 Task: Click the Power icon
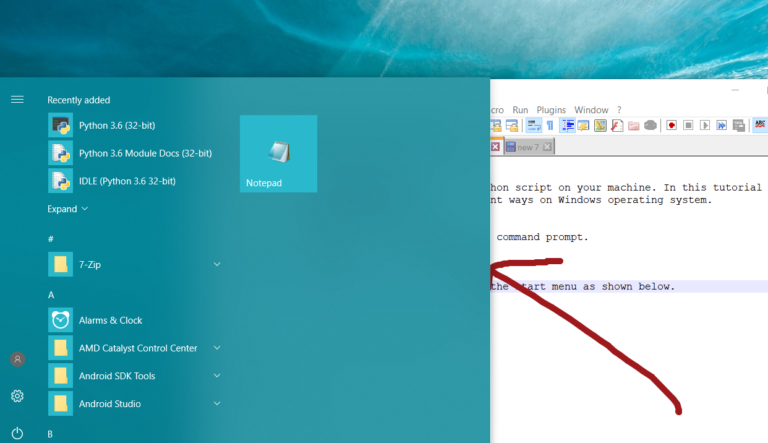(17, 432)
